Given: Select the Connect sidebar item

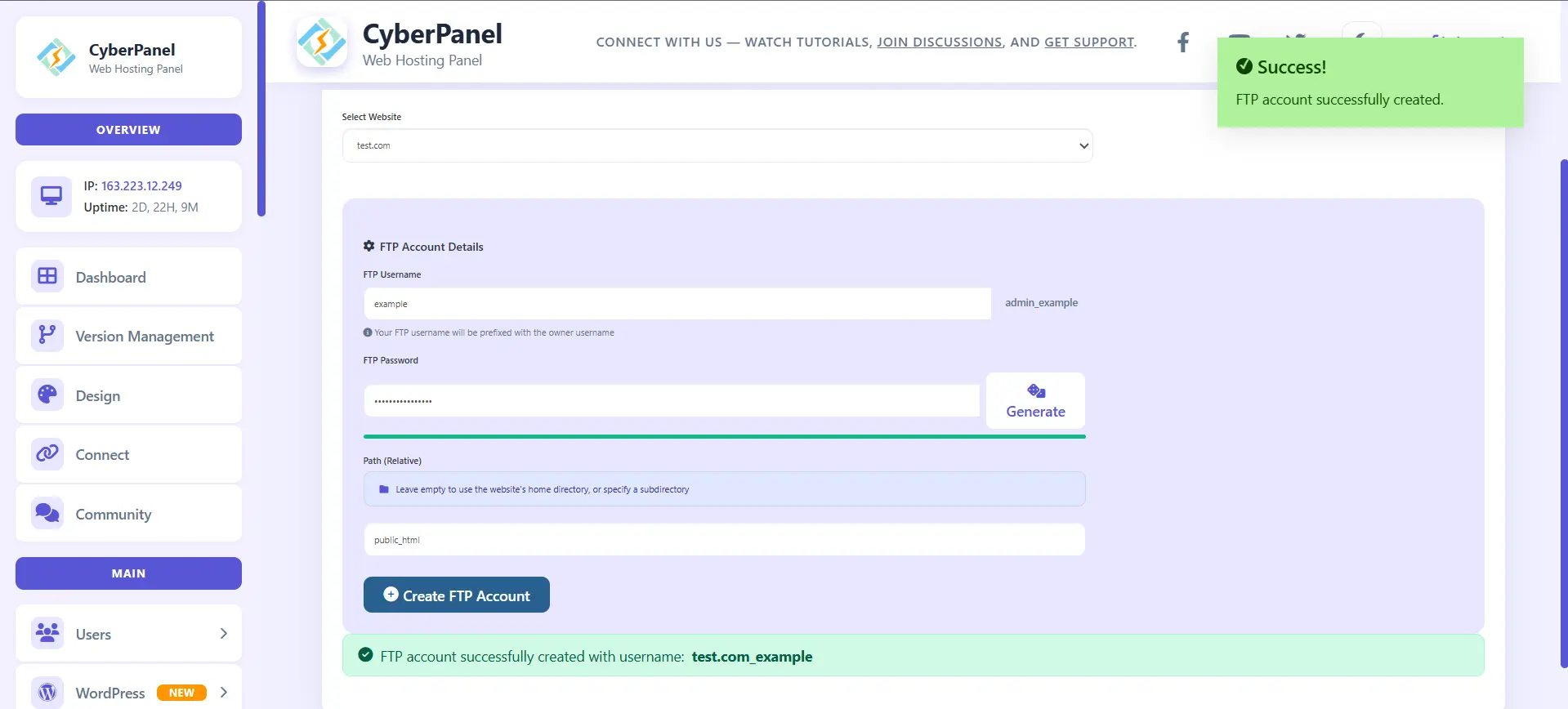Looking at the screenshot, I should click(x=128, y=454).
